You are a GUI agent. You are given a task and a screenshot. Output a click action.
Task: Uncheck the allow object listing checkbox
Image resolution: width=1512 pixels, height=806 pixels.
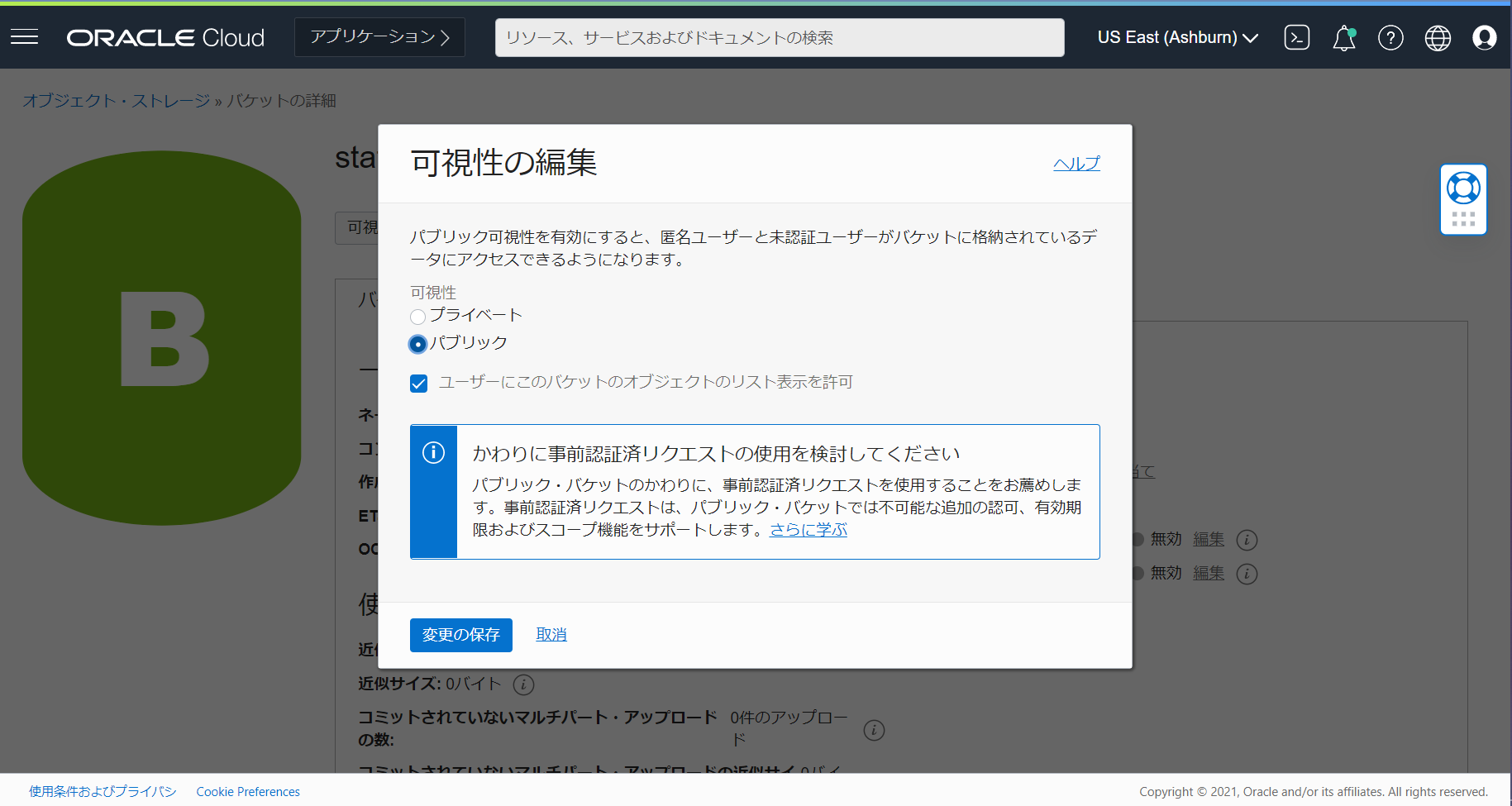point(418,383)
